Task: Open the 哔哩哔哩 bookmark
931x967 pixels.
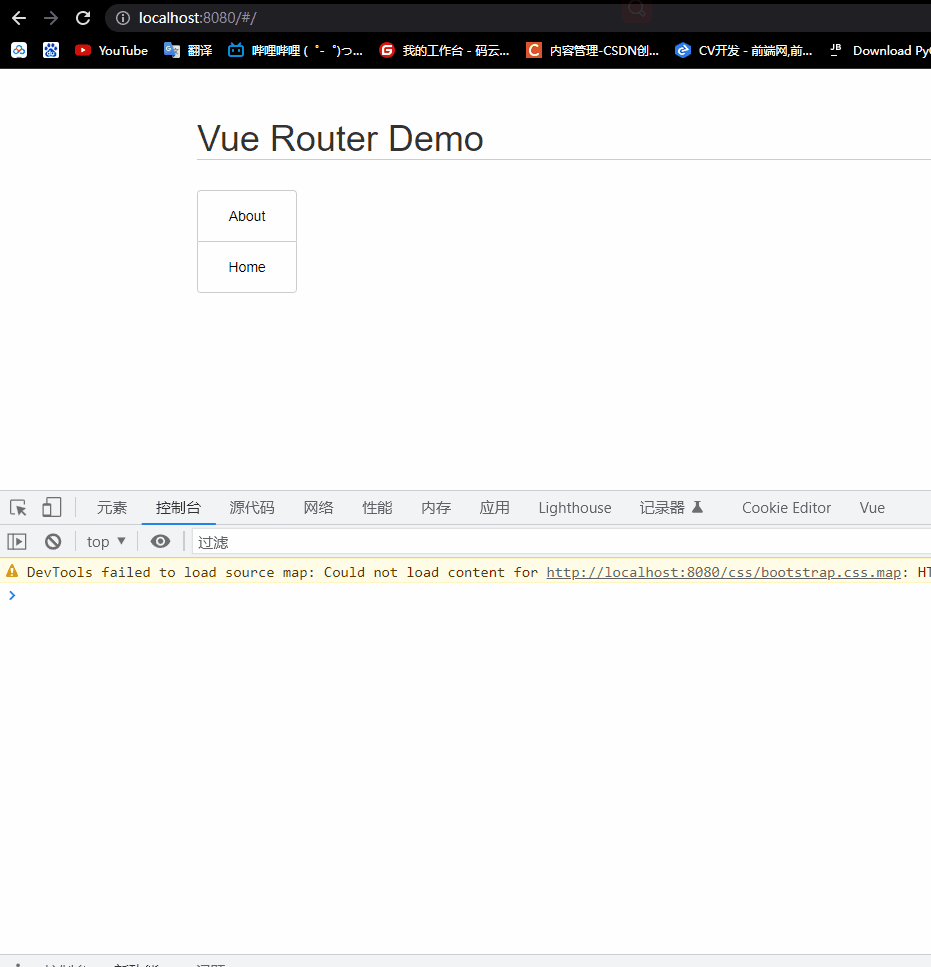Action: tap(295, 51)
